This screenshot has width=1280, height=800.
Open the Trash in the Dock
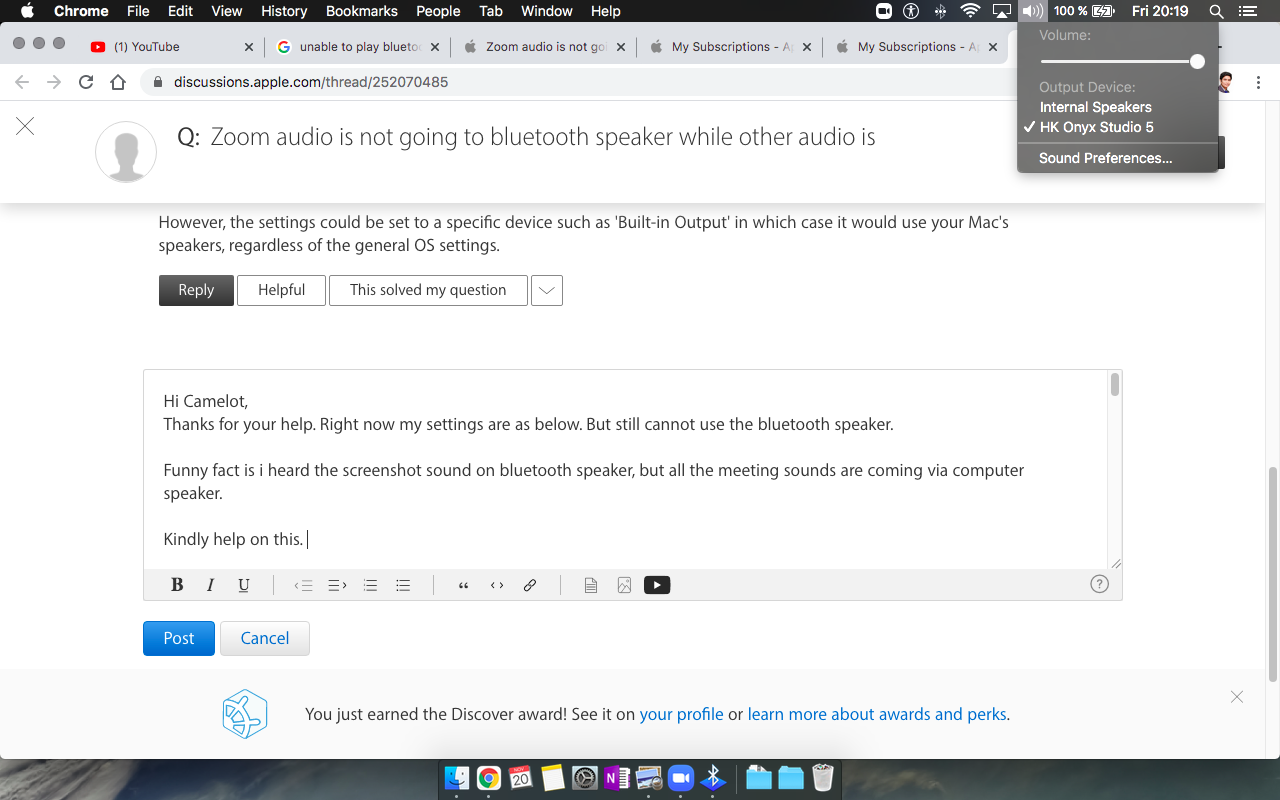[823, 778]
